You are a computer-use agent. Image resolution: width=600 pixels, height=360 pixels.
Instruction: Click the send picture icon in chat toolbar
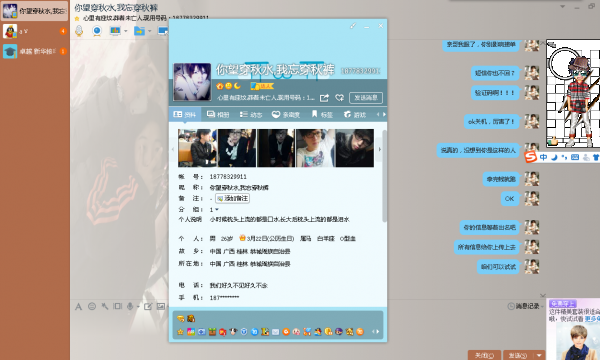[161, 306]
